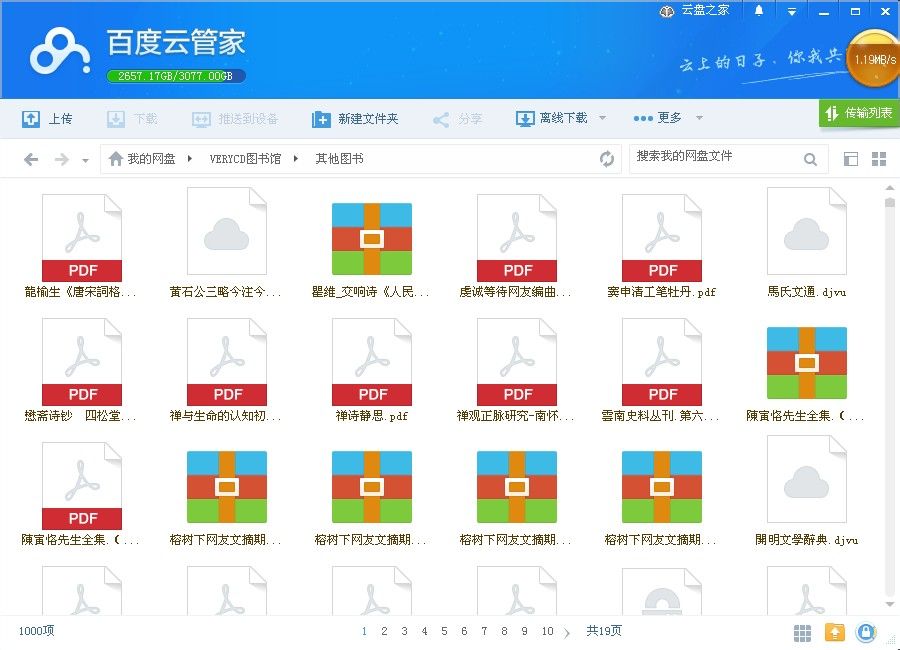Go forward with the right arrow

pyautogui.click(x=61, y=159)
